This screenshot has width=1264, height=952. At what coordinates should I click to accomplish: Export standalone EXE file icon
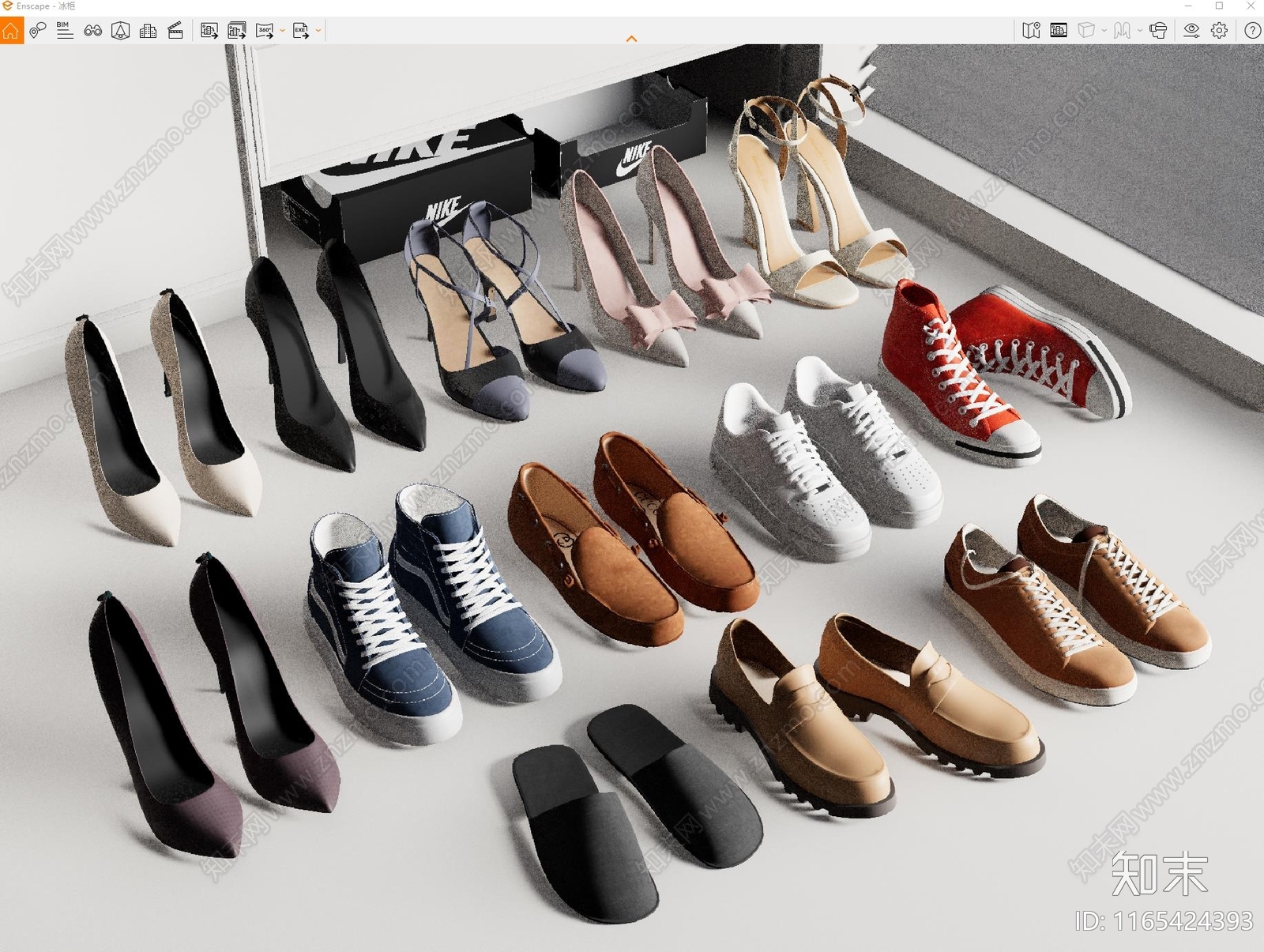coord(301,31)
